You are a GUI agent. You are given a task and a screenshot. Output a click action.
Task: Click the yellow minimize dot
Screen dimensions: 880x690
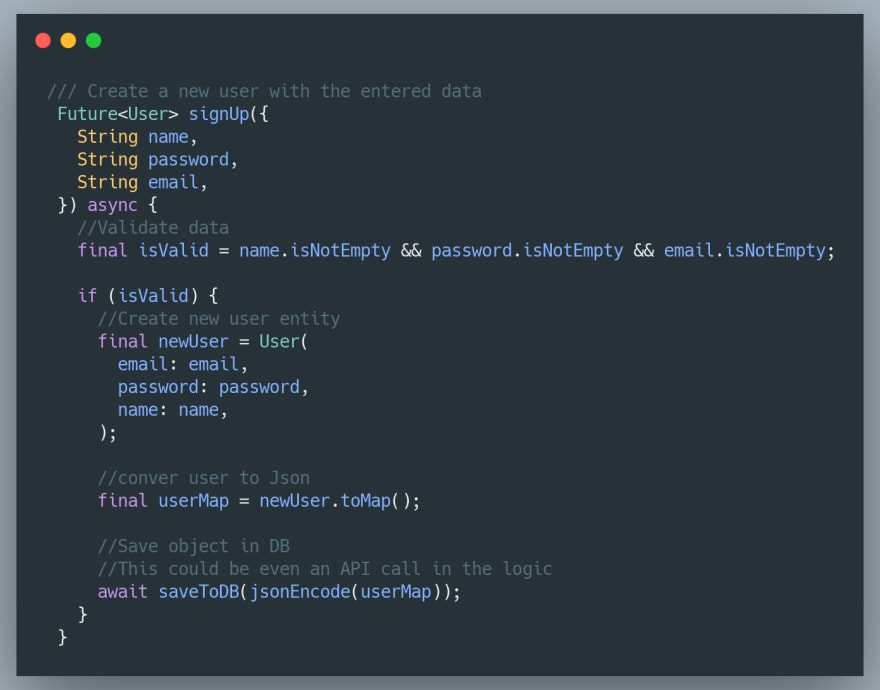[x=68, y=40]
